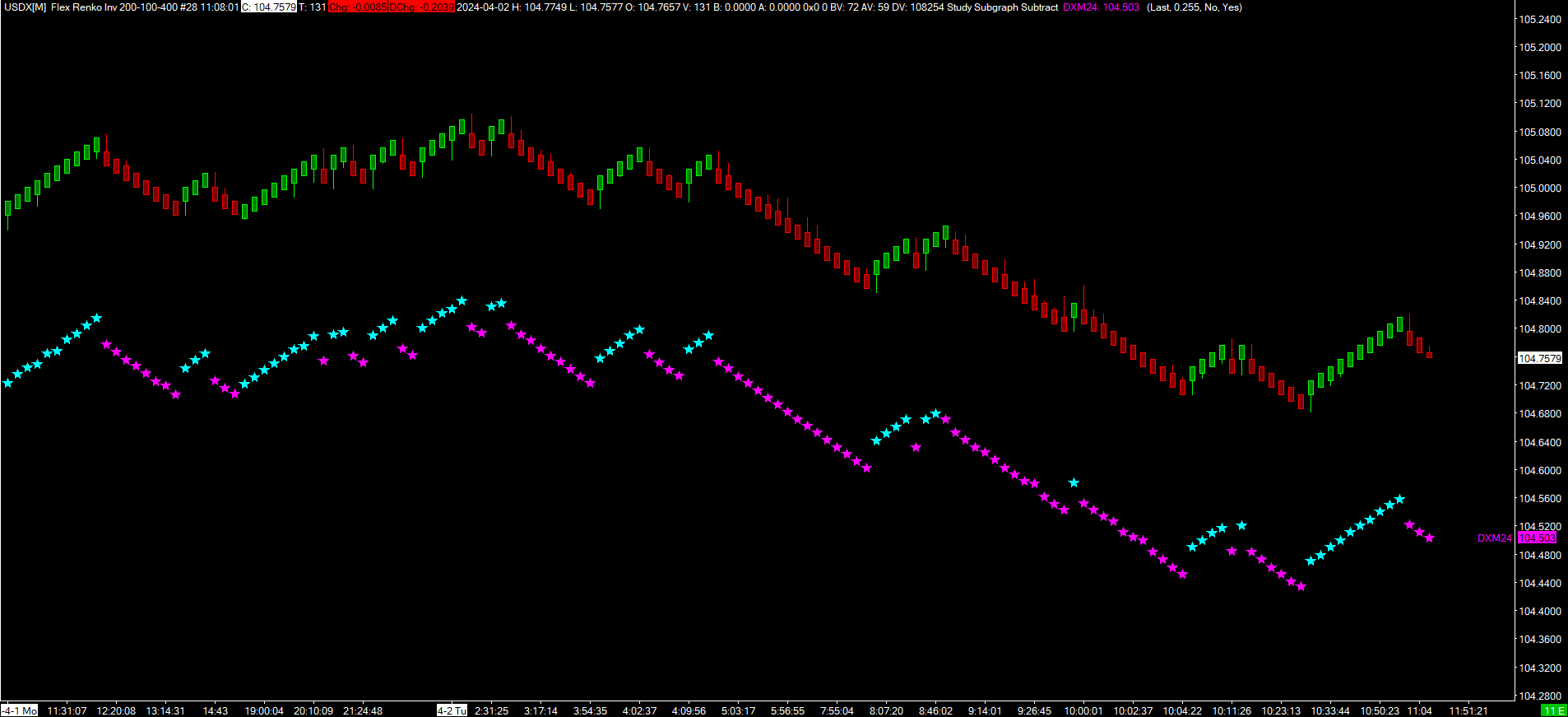This screenshot has height=717, width=1568.
Task: Click the magenta 104.503 price marker on scale
Action: [1537, 538]
